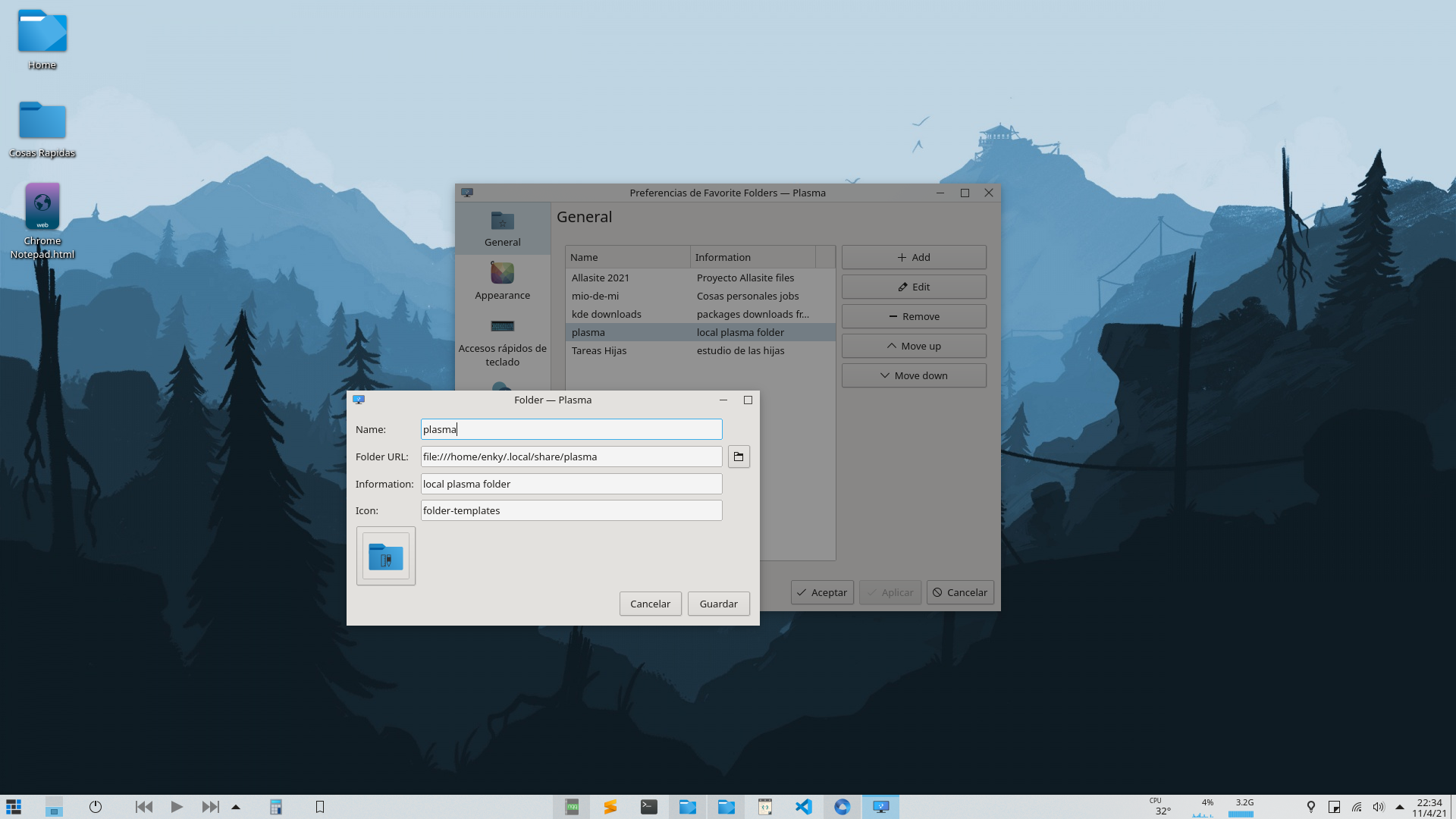Select the General category in the sidebar
Viewport: 1456px width, 819px height.
point(503,228)
